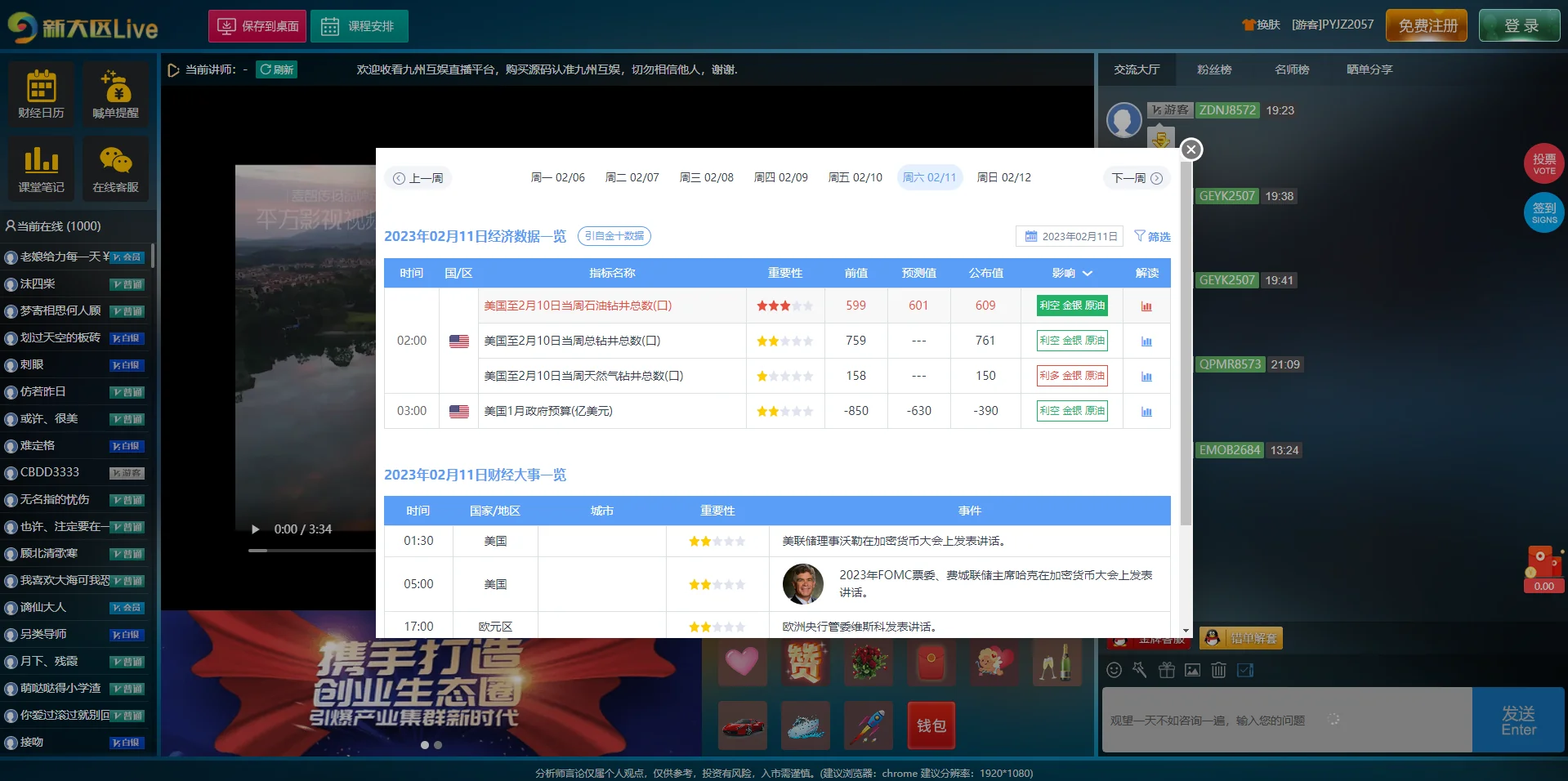
Task: Click the 免费注册 register button
Action: tap(1427, 25)
